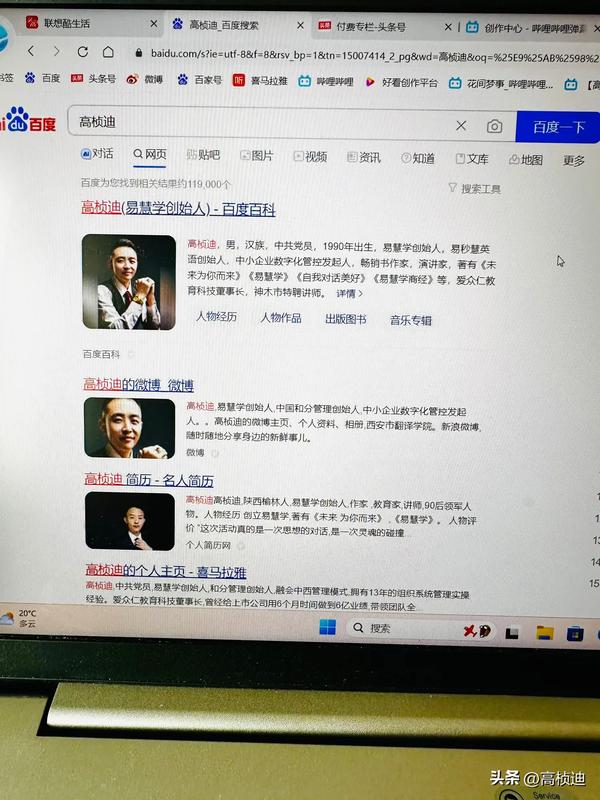Viewport: 600px width, 800px height.
Task: Click Task View icon on taskbar
Action: pos(512,633)
